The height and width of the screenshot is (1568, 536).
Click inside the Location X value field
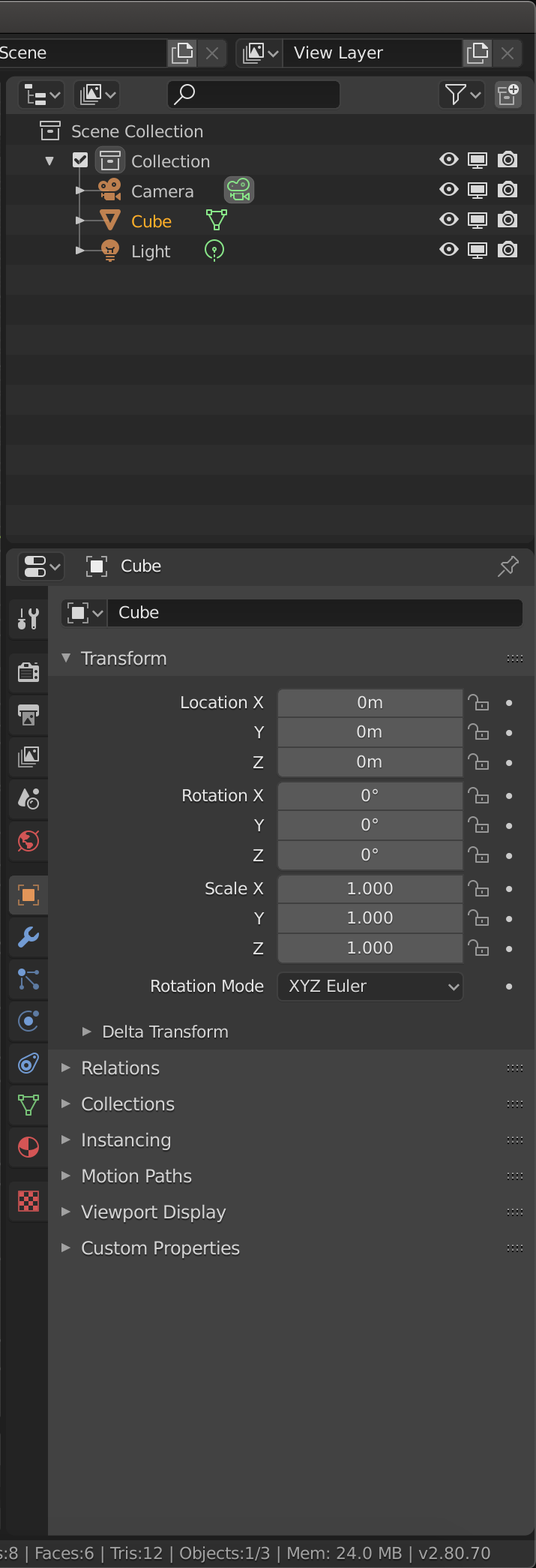tap(370, 703)
